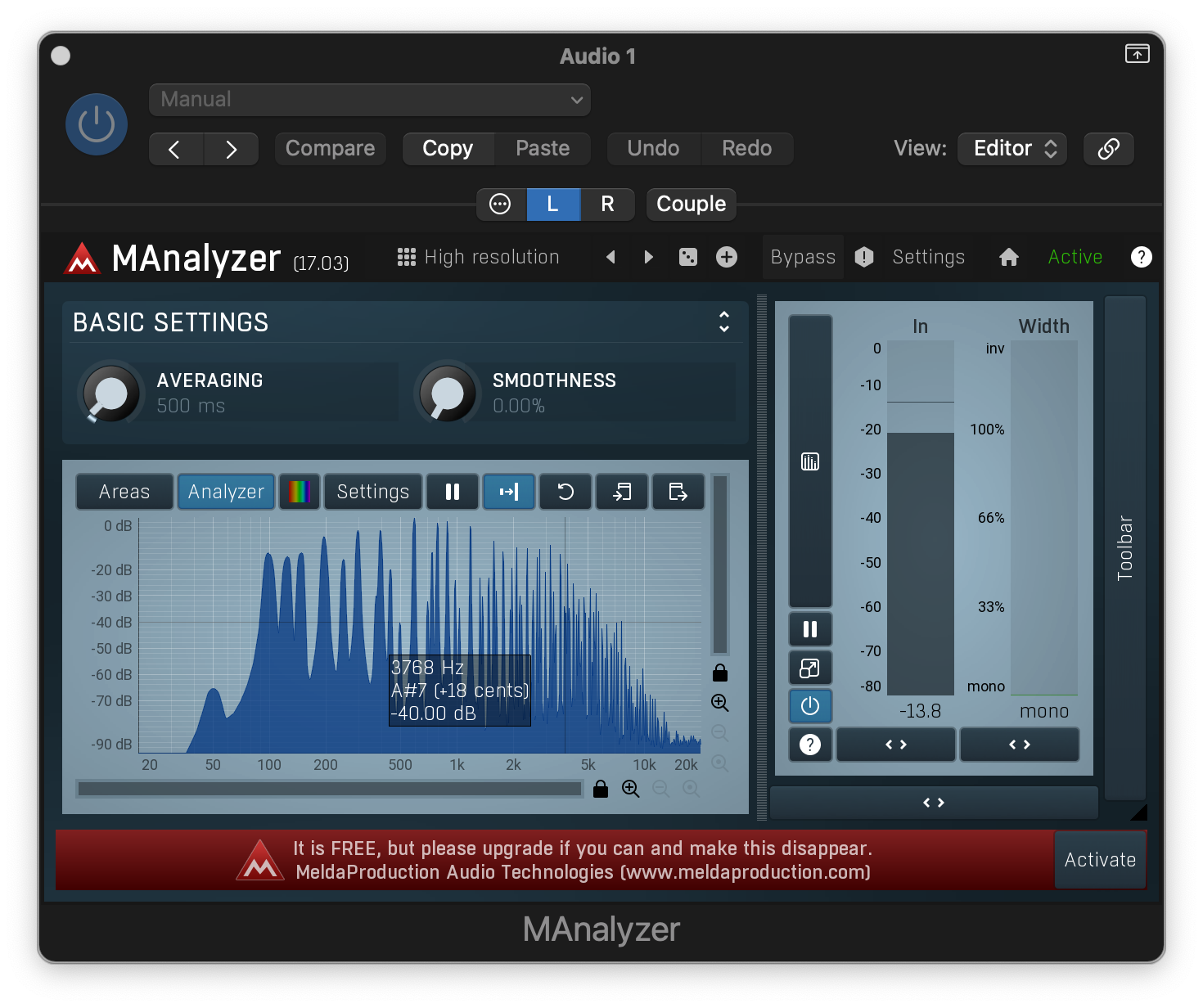Pause the analyzer display
Screen dimensions: 1203x1008
(x=453, y=492)
